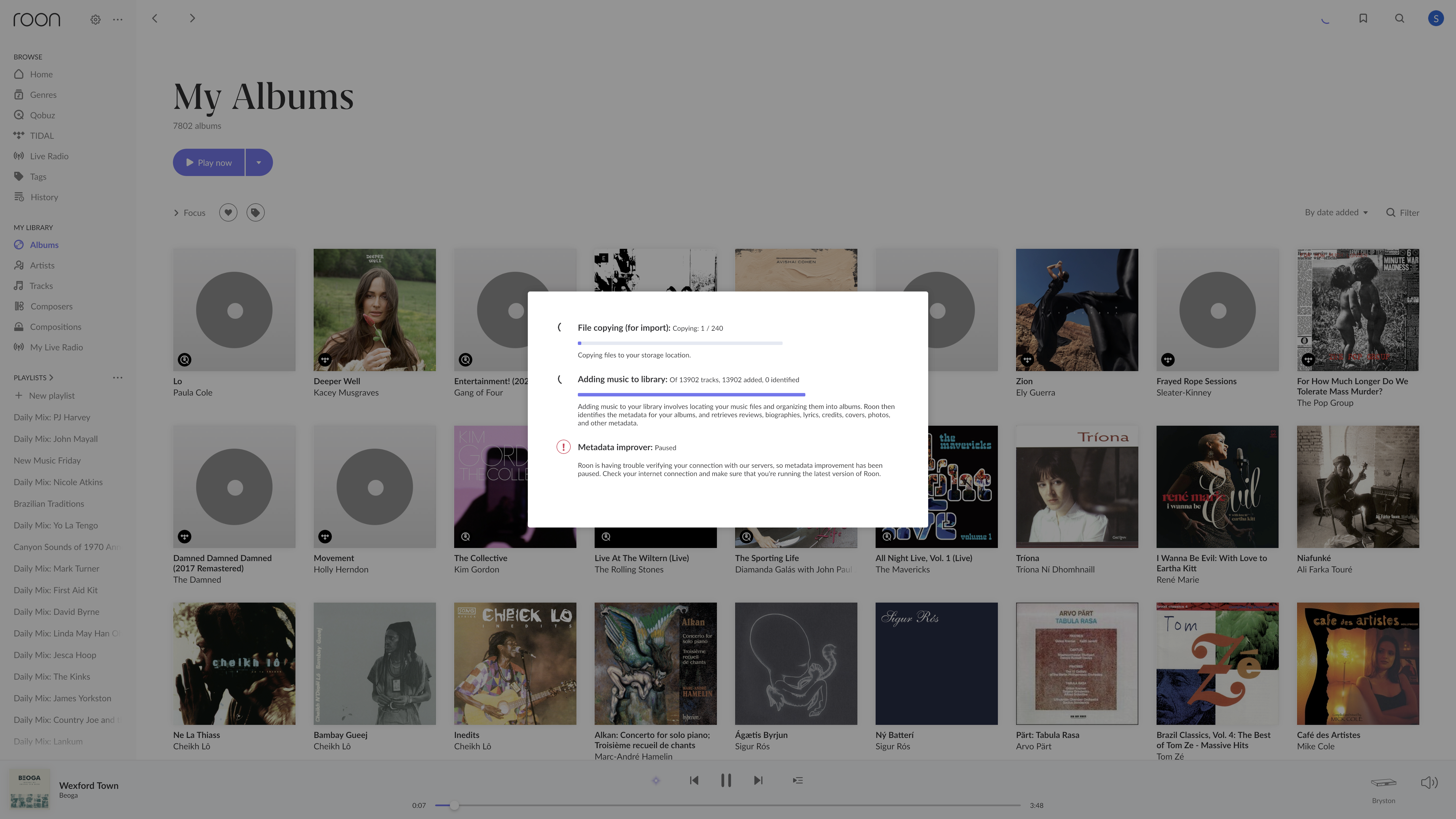Image resolution: width=1456 pixels, height=819 pixels.
Task: Click artist Sleater-Kinney
Action: pyautogui.click(x=1184, y=393)
